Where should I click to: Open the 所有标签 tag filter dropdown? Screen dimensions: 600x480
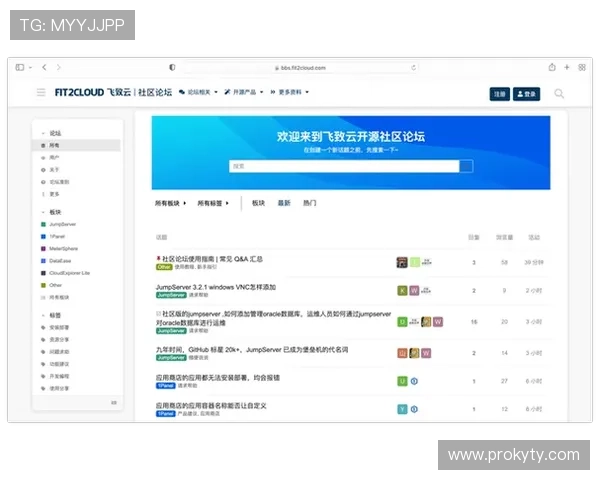click(213, 203)
